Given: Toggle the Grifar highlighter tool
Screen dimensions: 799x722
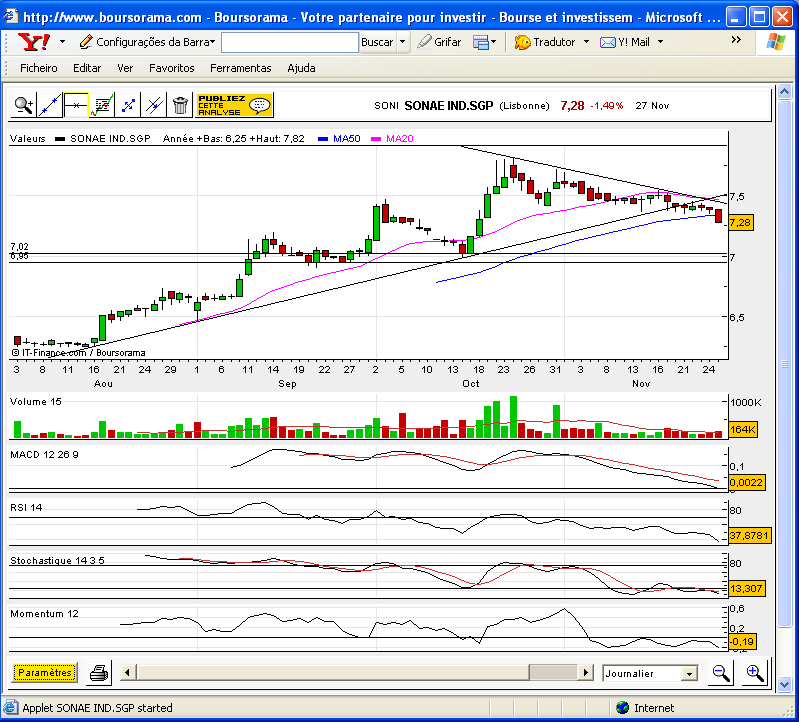Looking at the screenshot, I should pyautogui.click(x=439, y=42).
